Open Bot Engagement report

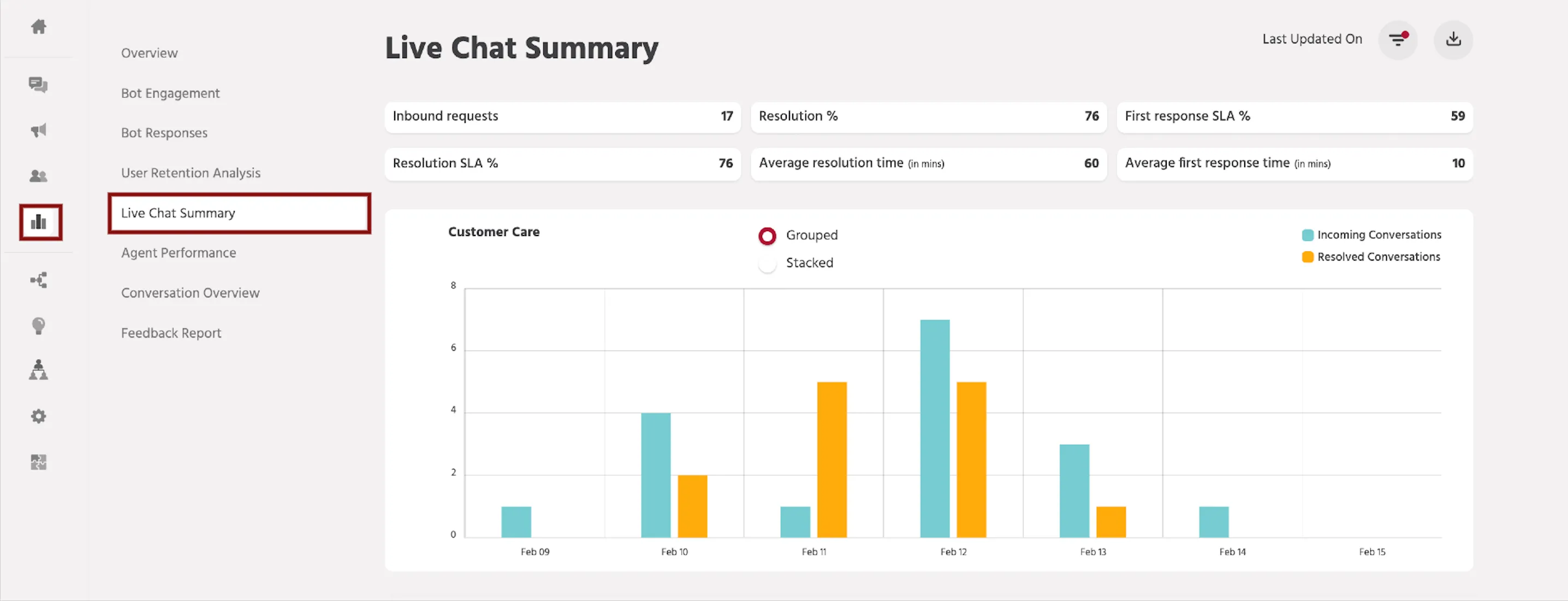[170, 93]
